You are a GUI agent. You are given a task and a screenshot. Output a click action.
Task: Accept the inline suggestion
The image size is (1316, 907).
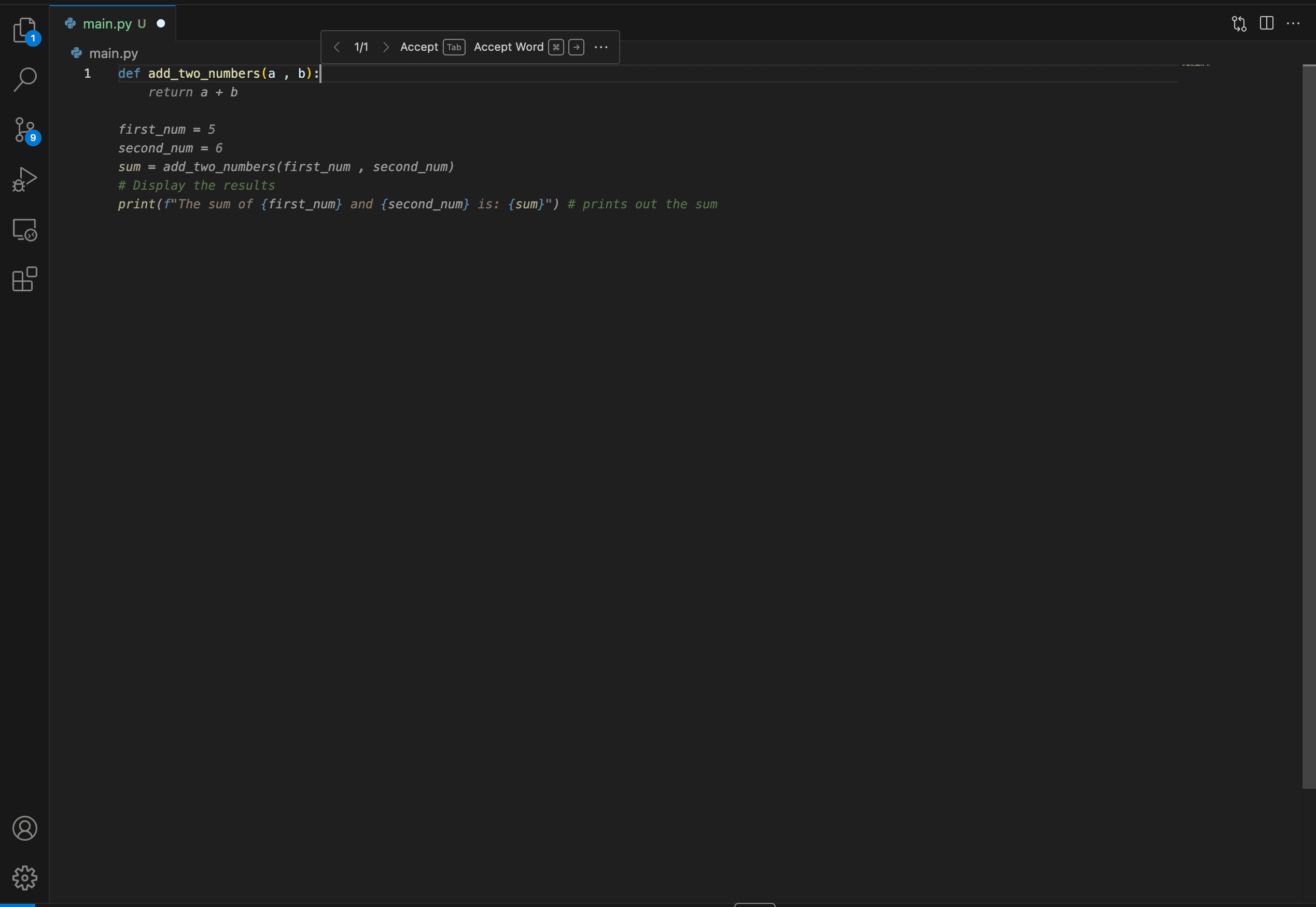(x=419, y=47)
